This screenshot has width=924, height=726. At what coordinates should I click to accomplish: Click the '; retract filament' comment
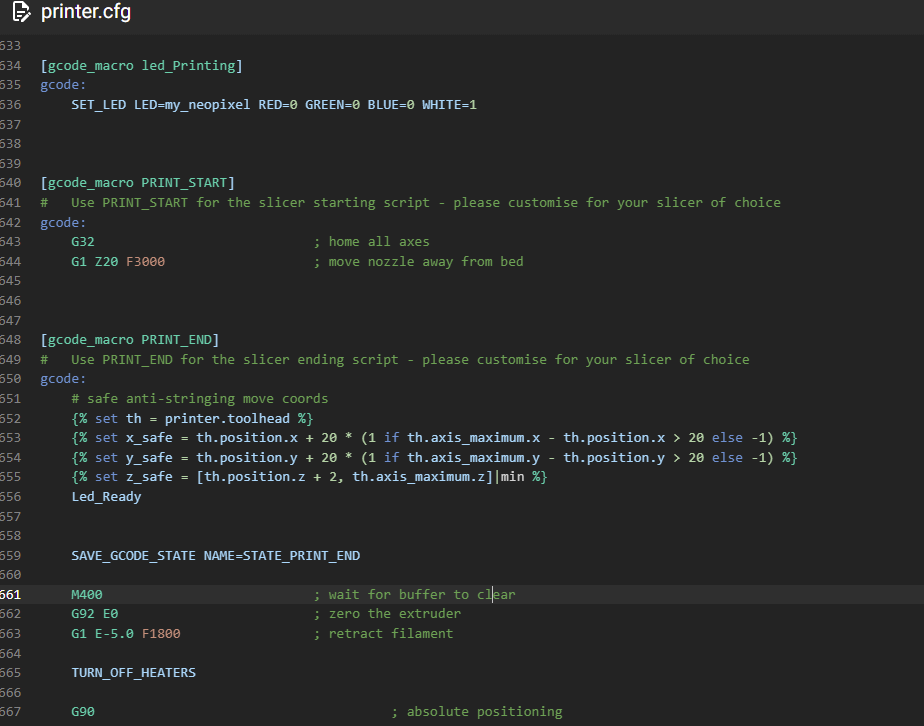point(383,634)
